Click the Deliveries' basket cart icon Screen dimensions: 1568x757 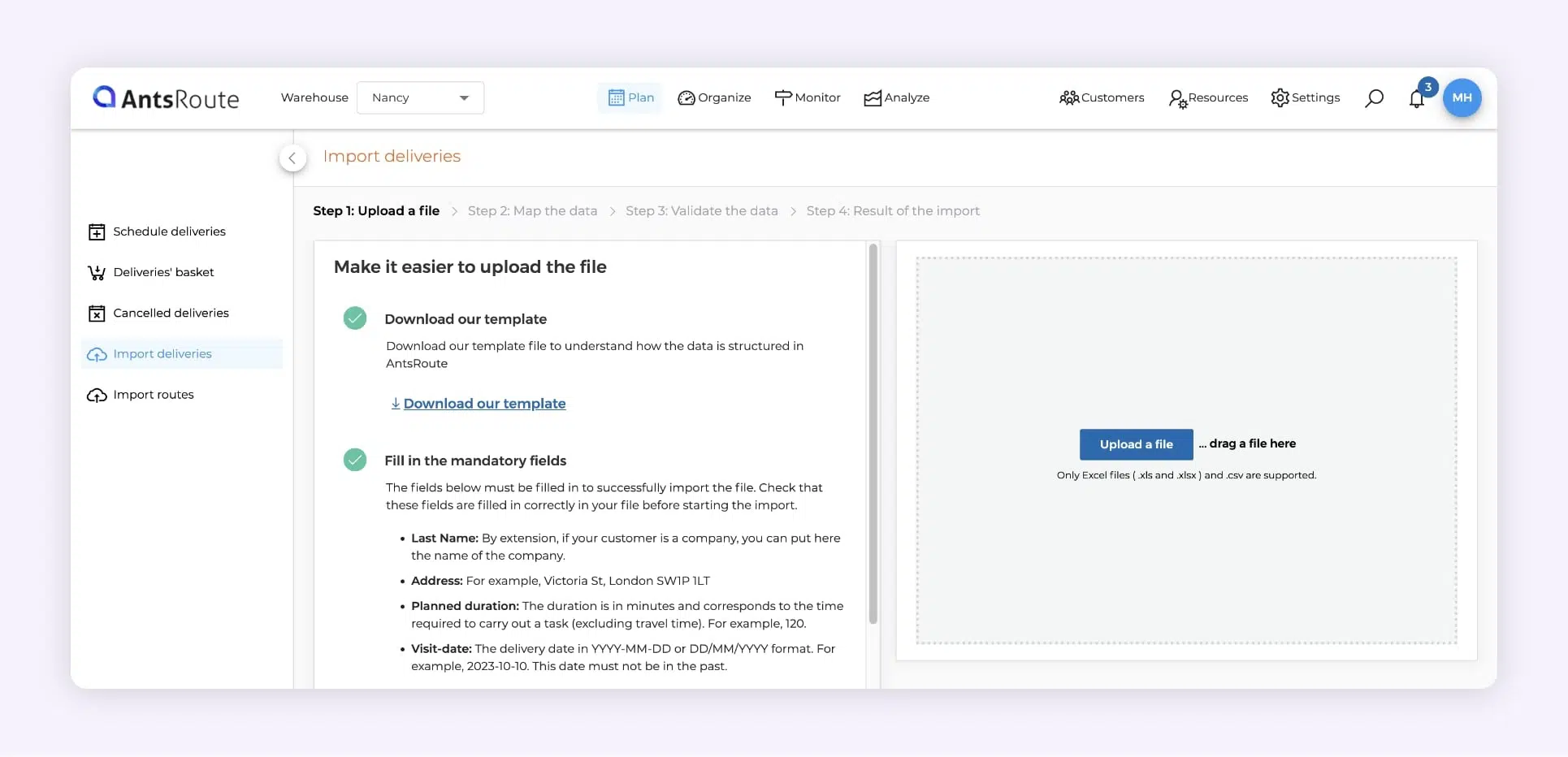pyautogui.click(x=97, y=273)
